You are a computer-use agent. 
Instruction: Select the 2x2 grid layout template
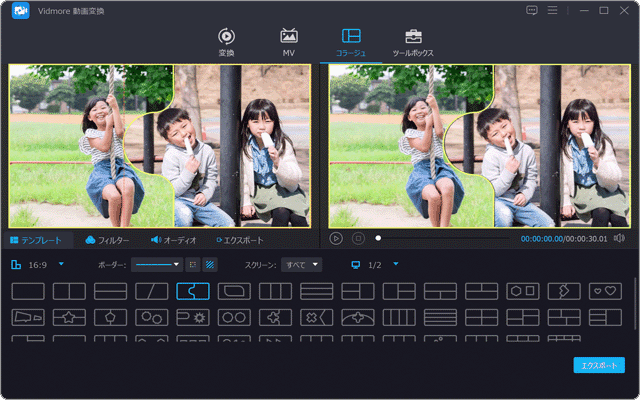(482, 317)
